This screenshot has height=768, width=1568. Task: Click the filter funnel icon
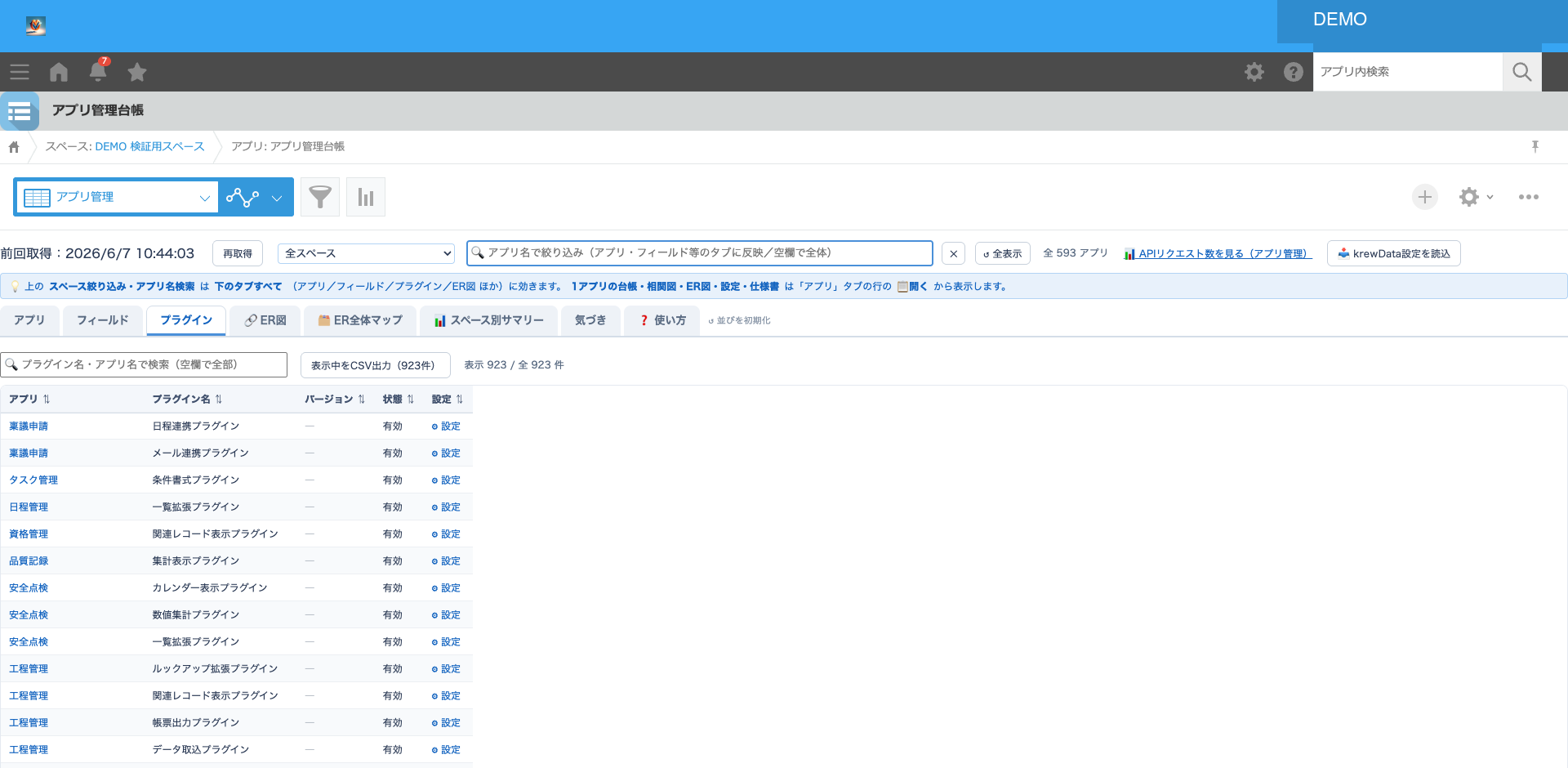320,197
